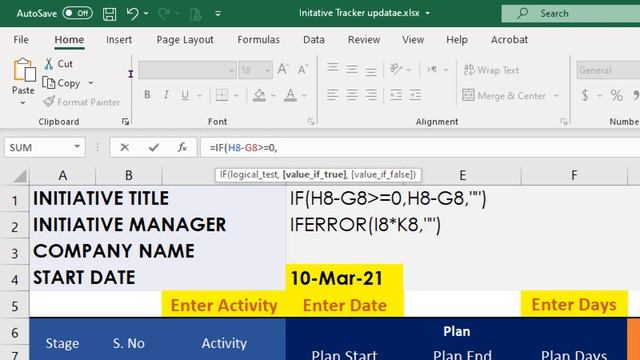Image resolution: width=640 pixels, height=360 pixels.
Task: Click the Align Right icon
Action: 371,95
